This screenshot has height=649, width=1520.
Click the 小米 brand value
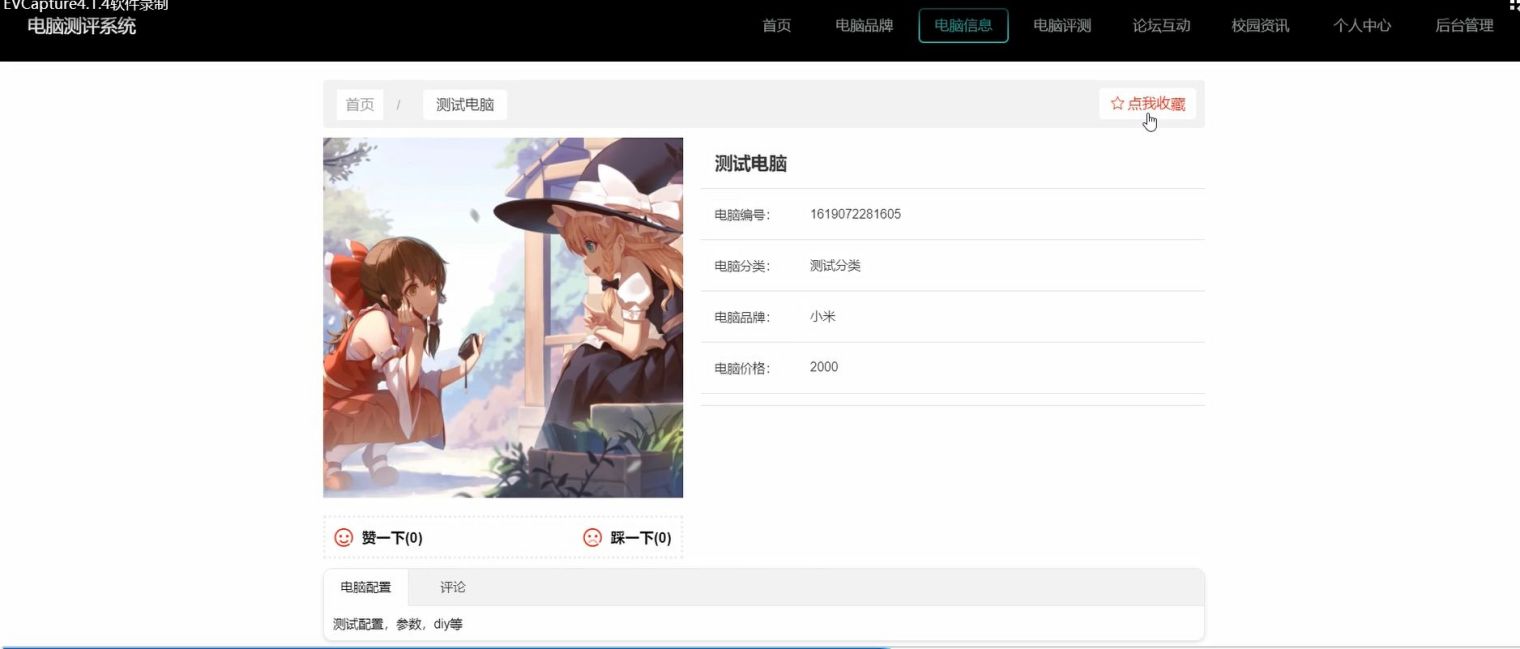coord(822,317)
